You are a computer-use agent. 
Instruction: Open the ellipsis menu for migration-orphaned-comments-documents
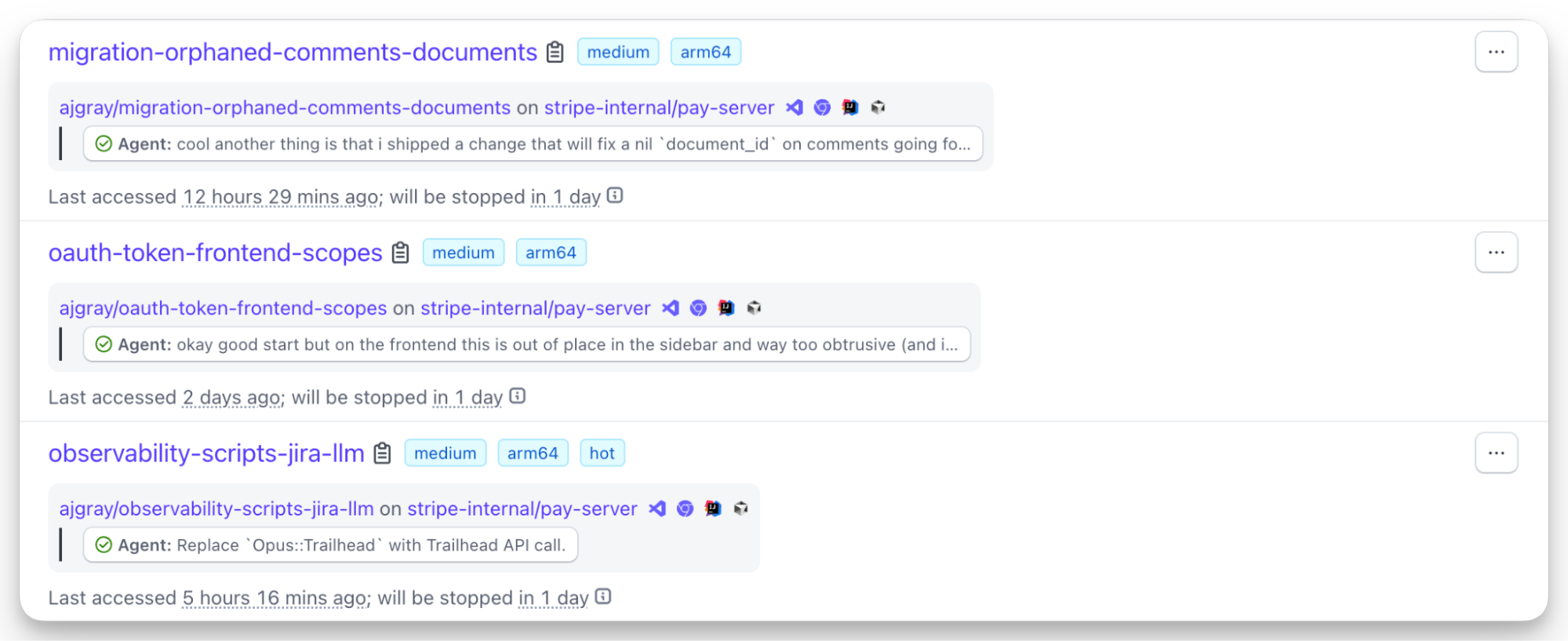click(1496, 52)
